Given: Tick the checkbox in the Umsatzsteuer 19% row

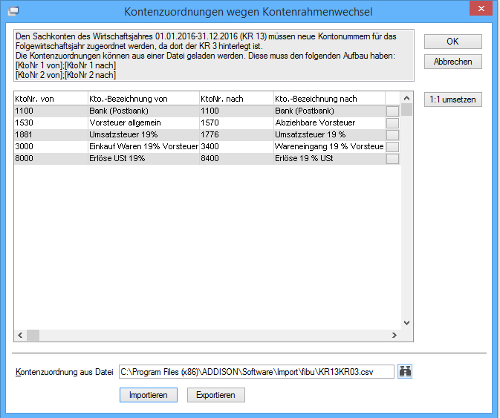Looking at the screenshot, I should coord(392,135).
